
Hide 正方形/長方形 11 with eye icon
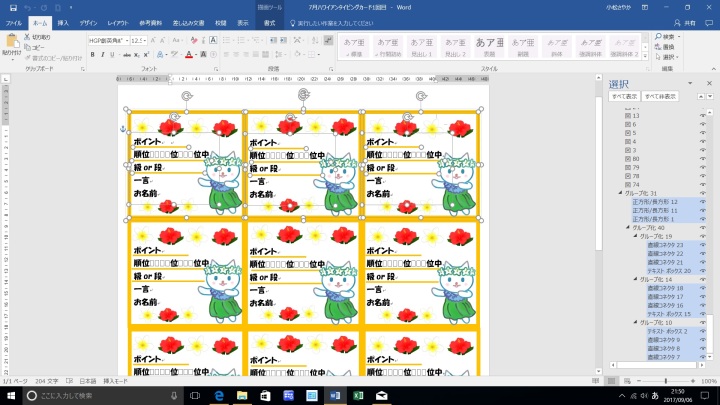click(x=703, y=210)
